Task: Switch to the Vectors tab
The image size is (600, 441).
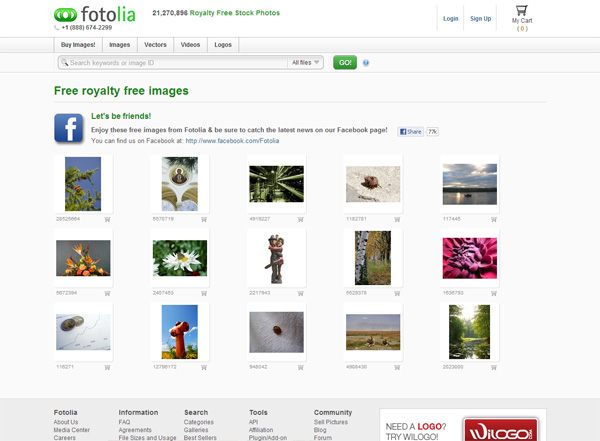Action: coord(155,45)
